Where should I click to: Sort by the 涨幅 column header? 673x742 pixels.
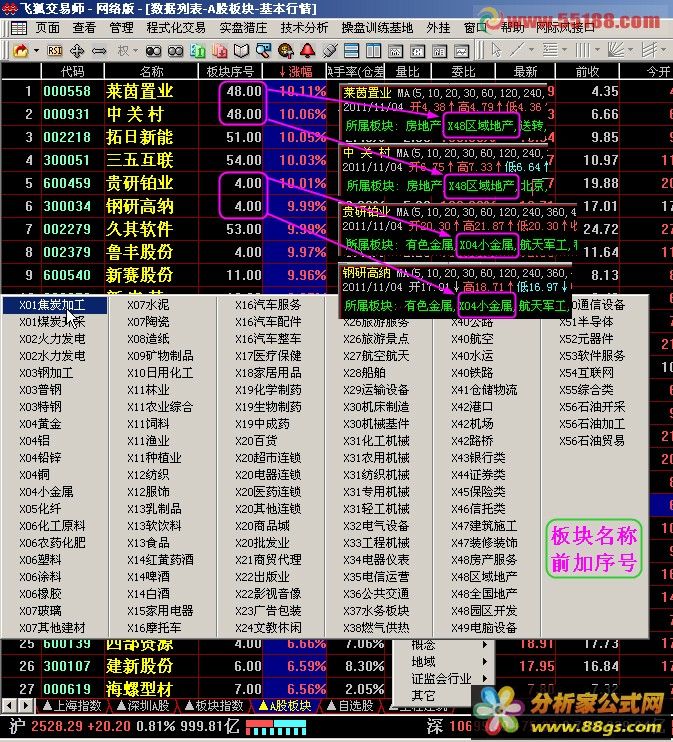[296, 71]
